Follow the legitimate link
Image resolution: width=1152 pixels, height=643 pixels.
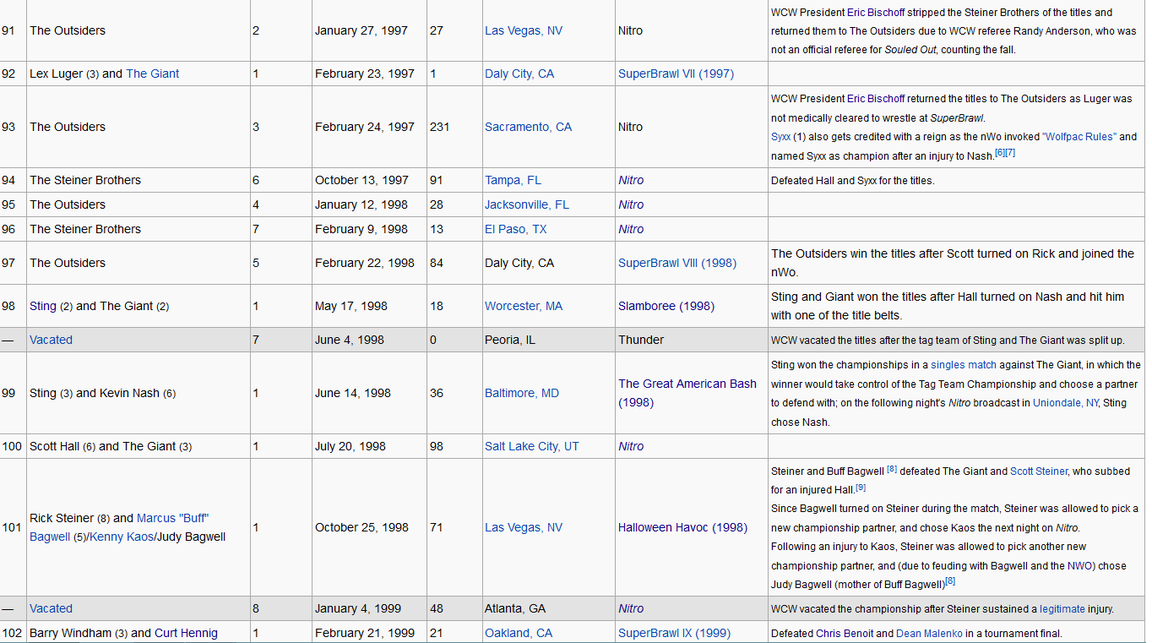1062,609
